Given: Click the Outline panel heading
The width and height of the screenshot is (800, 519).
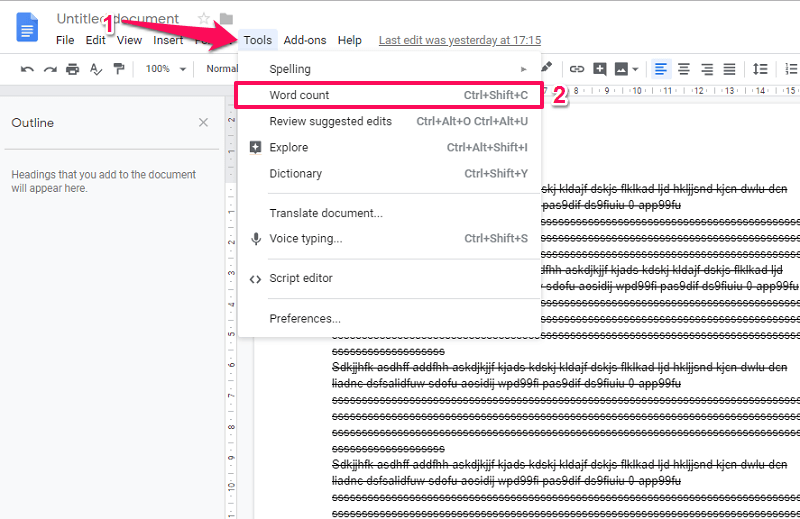Looking at the screenshot, I should click(x=33, y=123).
